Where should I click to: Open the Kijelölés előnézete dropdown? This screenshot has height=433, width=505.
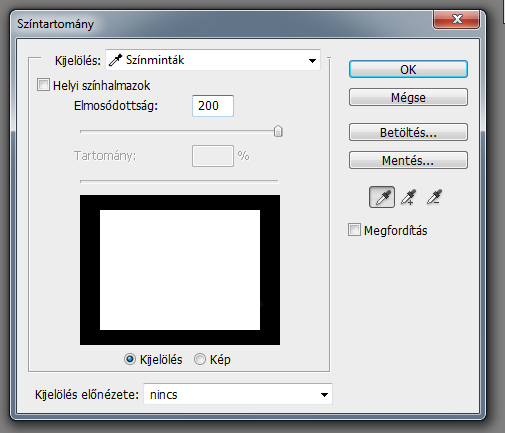tap(238, 394)
